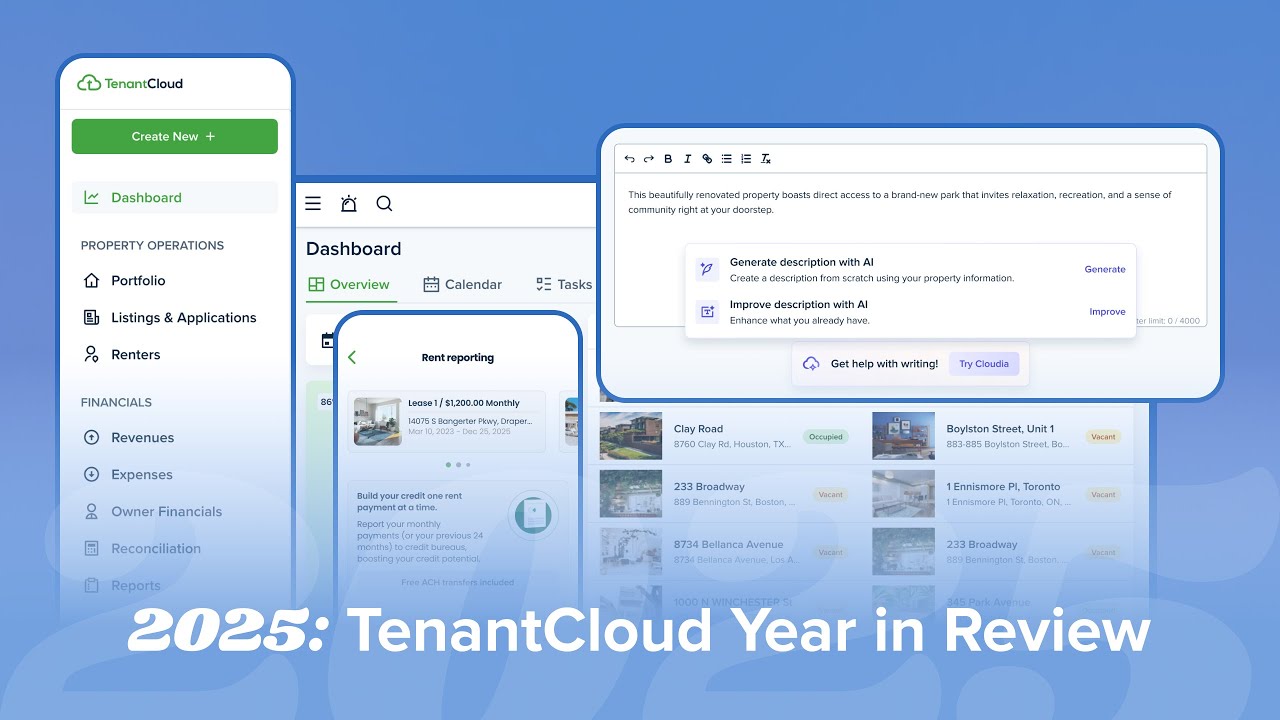1280x720 pixels.
Task: Click the 8734 Bellanca Avenue thumbnail
Action: tap(631, 552)
